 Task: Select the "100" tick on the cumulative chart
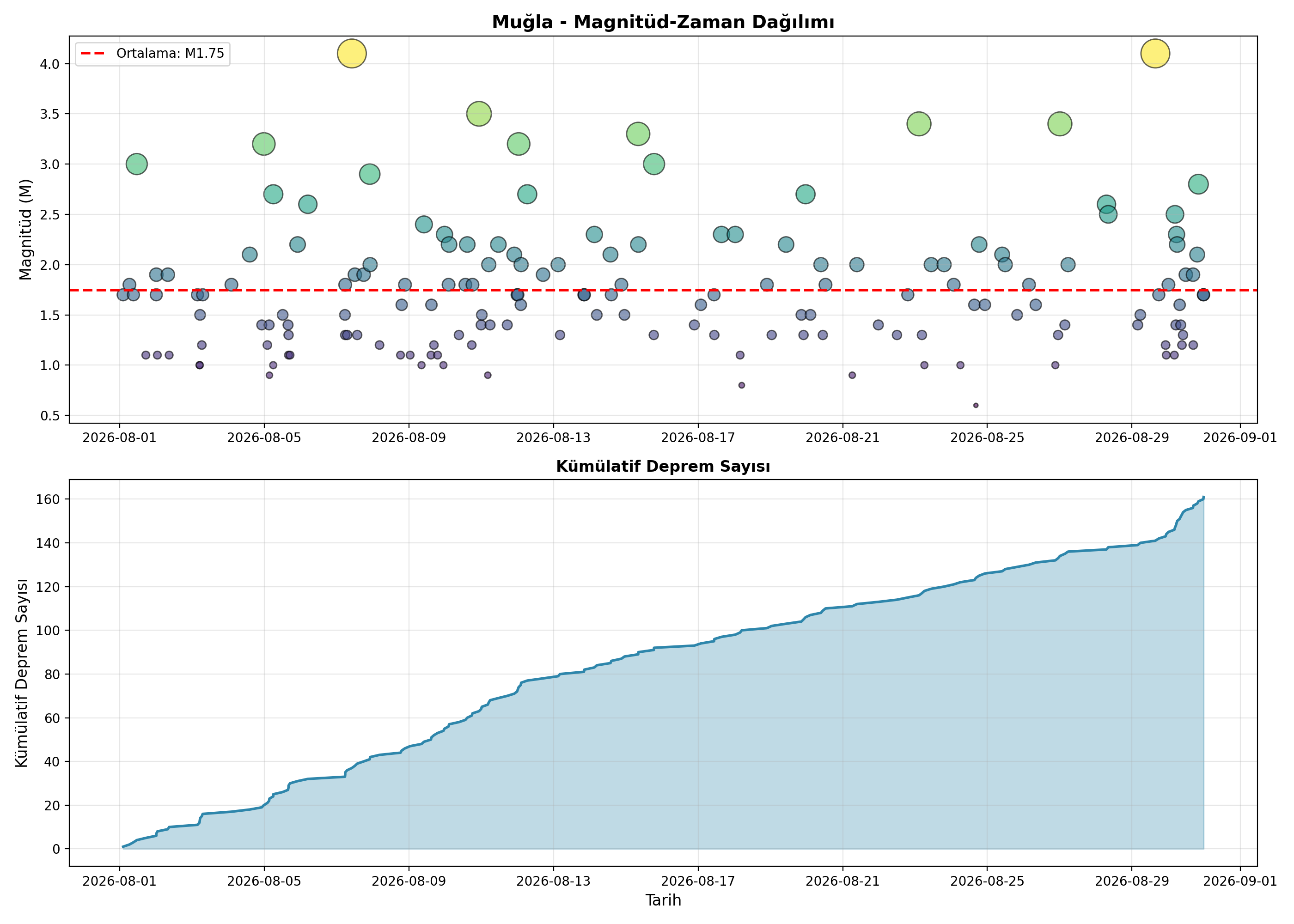click(49, 631)
